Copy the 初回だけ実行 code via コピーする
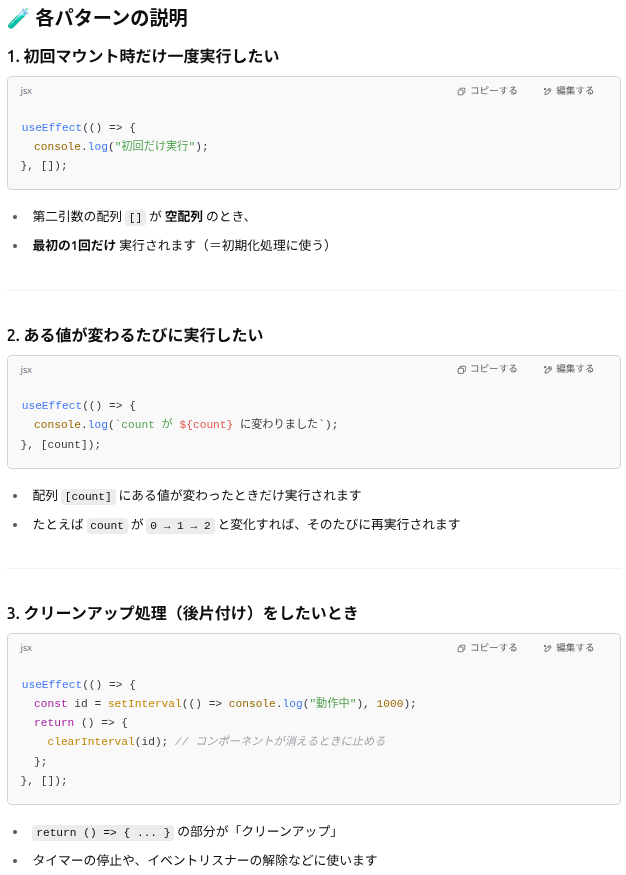The height and width of the screenshot is (875, 626). pos(488,90)
